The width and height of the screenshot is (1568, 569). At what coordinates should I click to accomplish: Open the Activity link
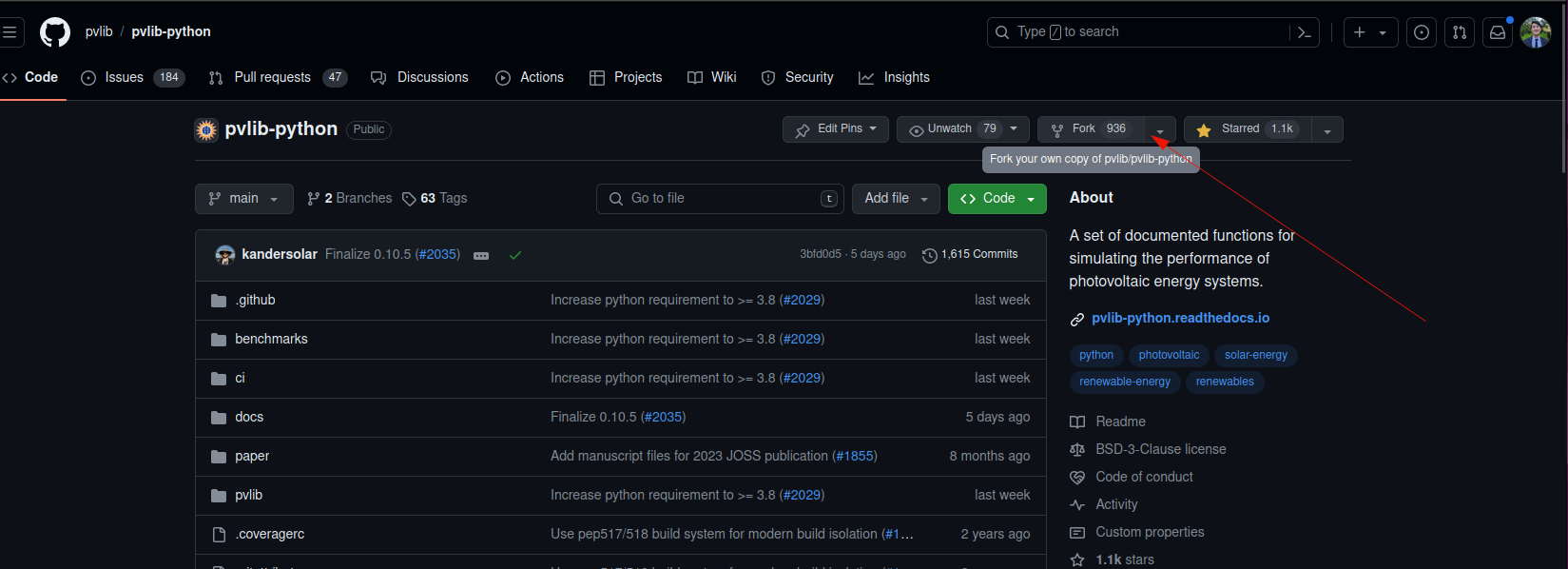[x=1104, y=504]
